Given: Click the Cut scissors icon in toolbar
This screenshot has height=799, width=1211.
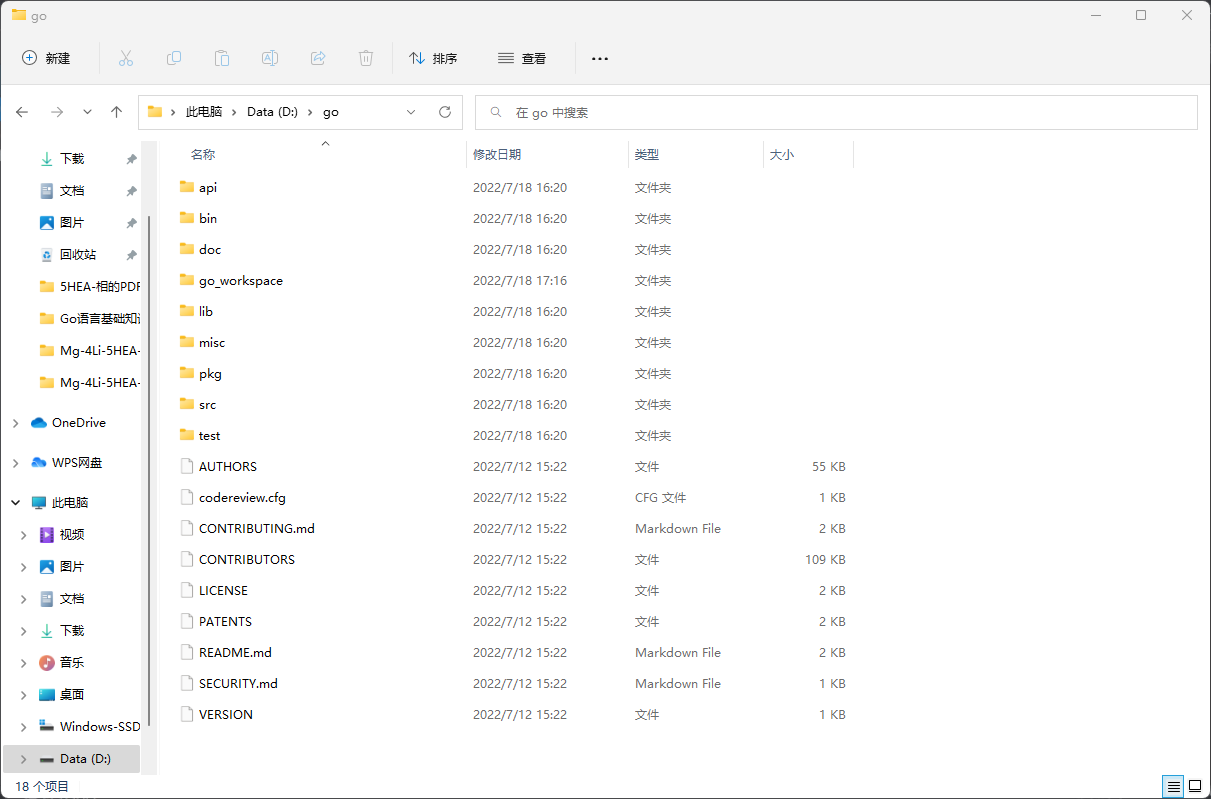Looking at the screenshot, I should click(x=126, y=58).
